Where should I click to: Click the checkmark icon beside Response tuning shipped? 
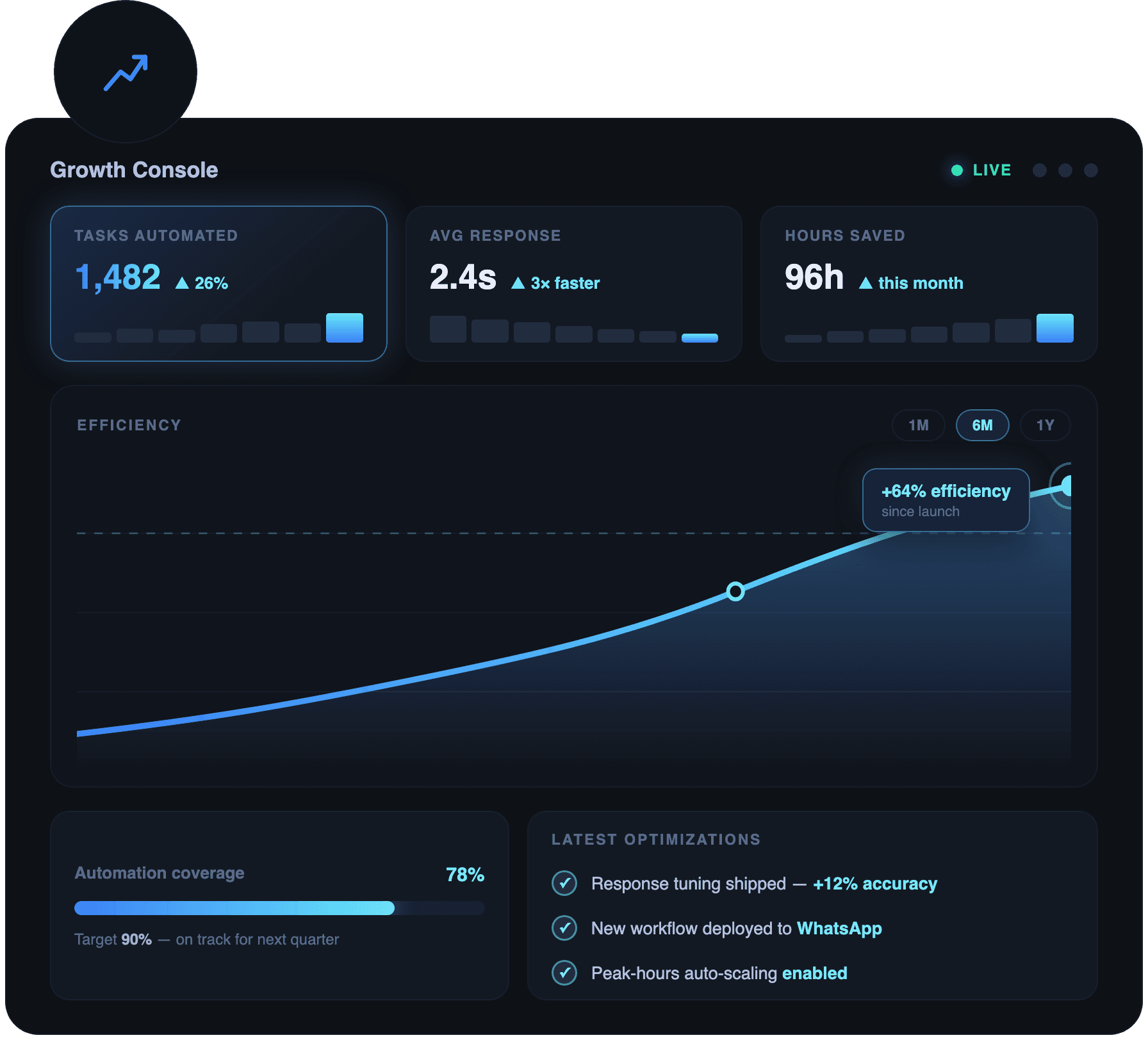[x=564, y=884]
